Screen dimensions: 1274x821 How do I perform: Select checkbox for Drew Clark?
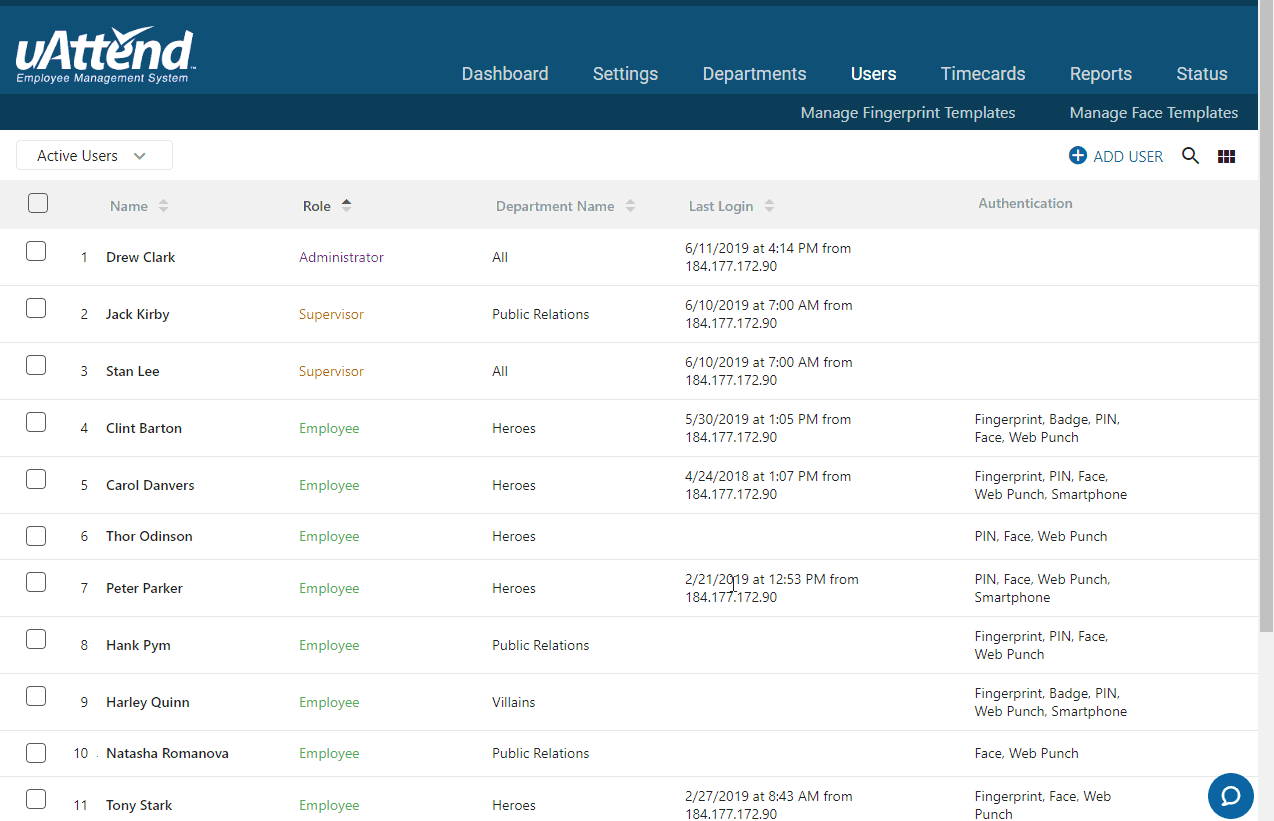pyautogui.click(x=36, y=252)
